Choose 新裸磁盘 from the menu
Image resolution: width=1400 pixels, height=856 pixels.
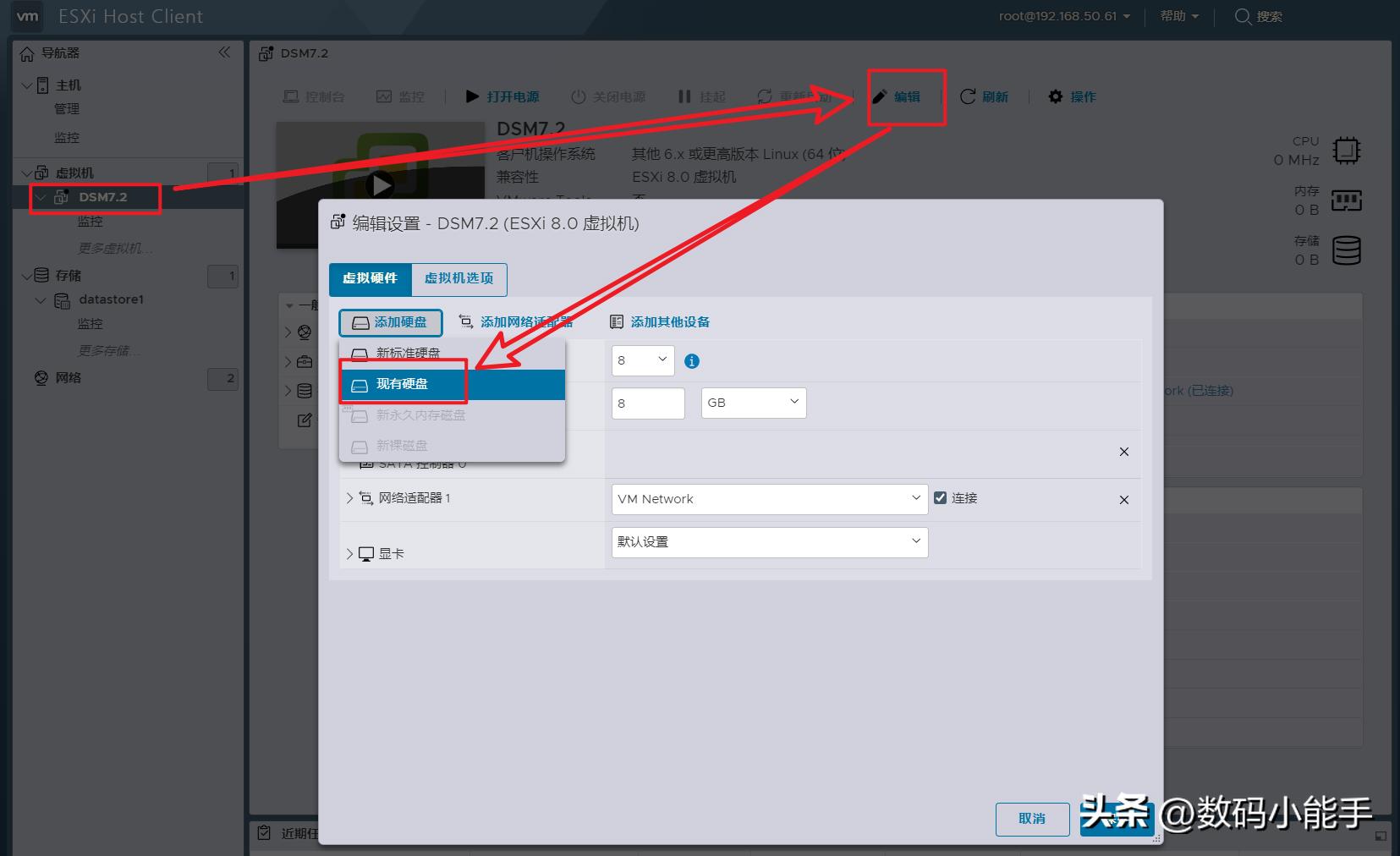(x=452, y=446)
